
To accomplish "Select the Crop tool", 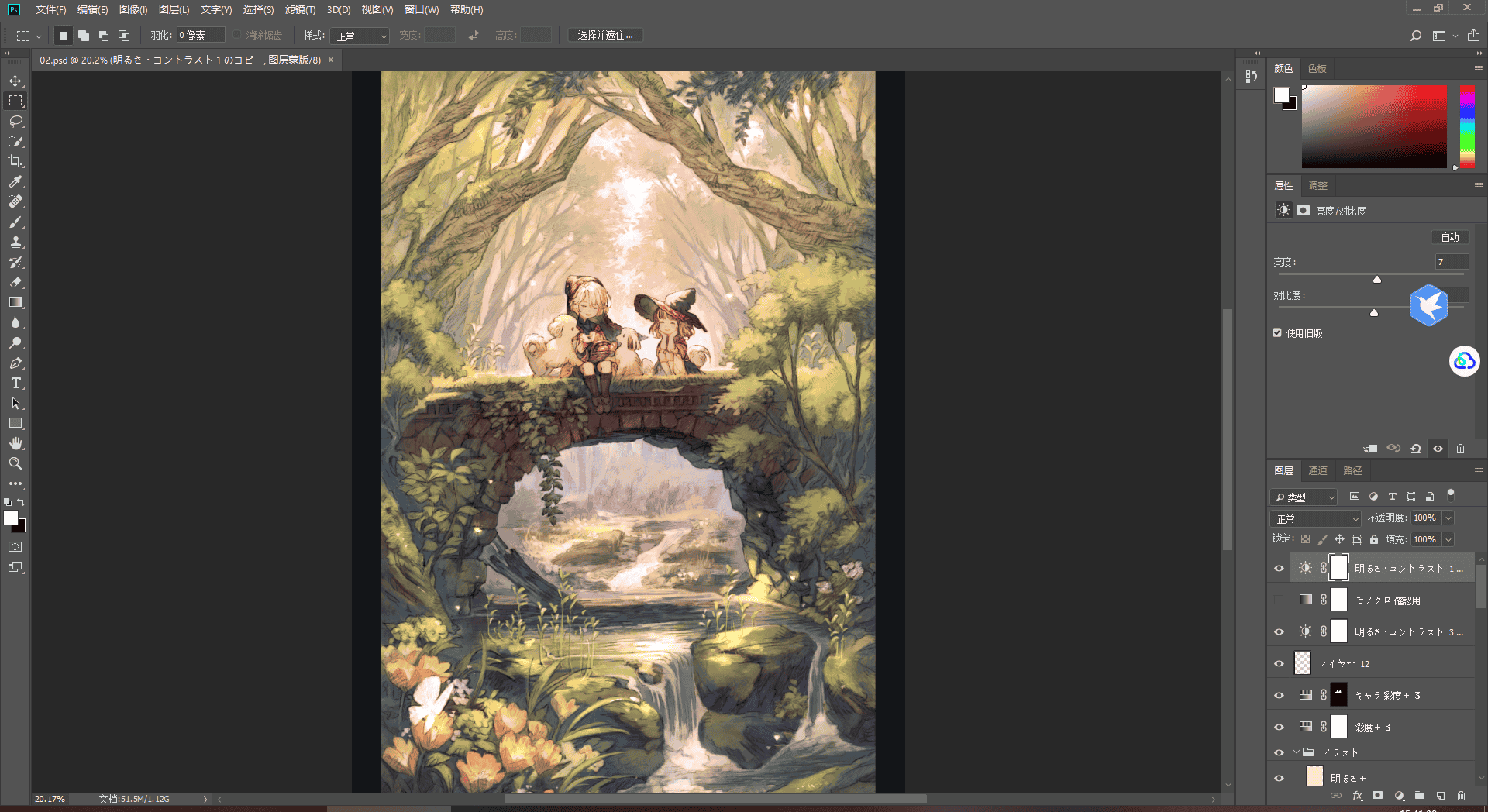I will (x=15, y=161).
